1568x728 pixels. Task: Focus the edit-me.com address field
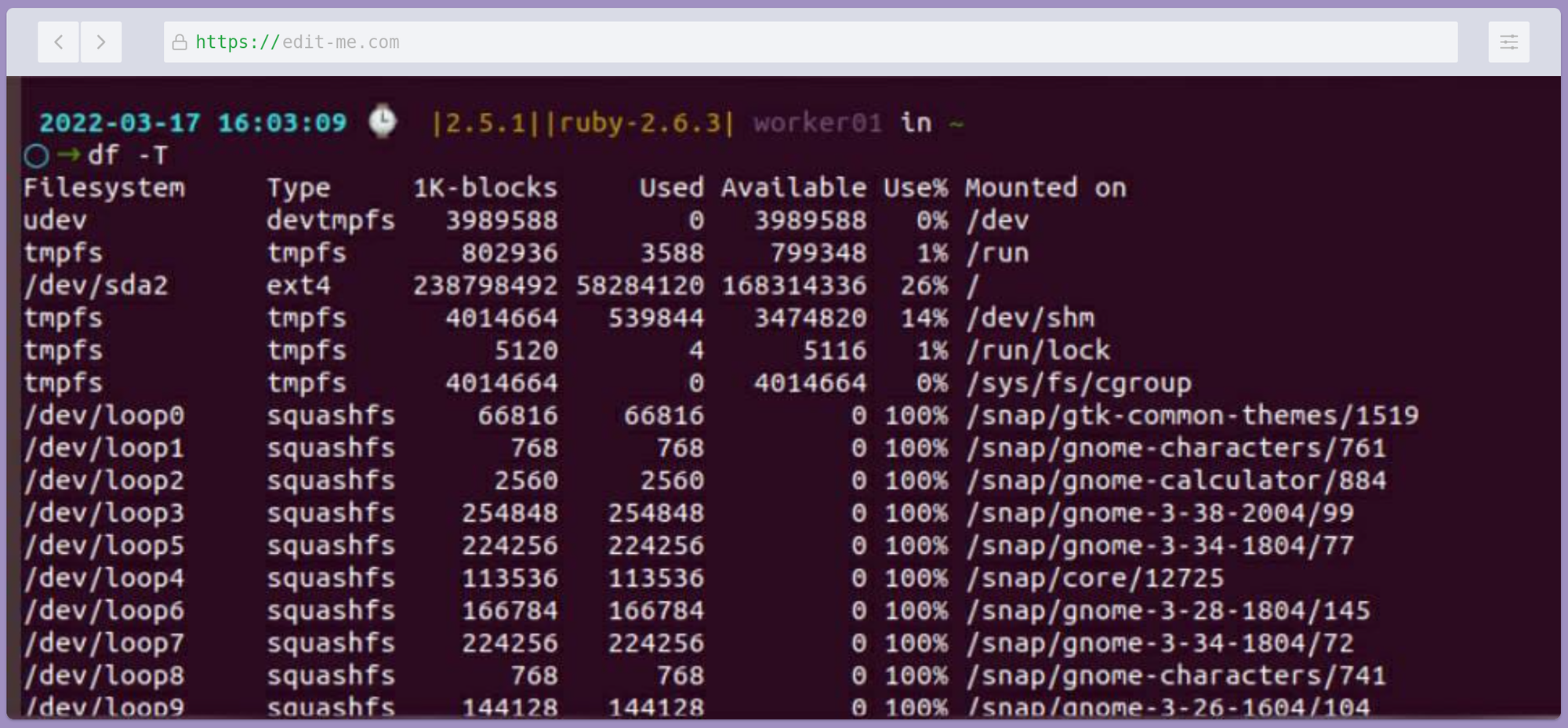(x=811, y=42)
